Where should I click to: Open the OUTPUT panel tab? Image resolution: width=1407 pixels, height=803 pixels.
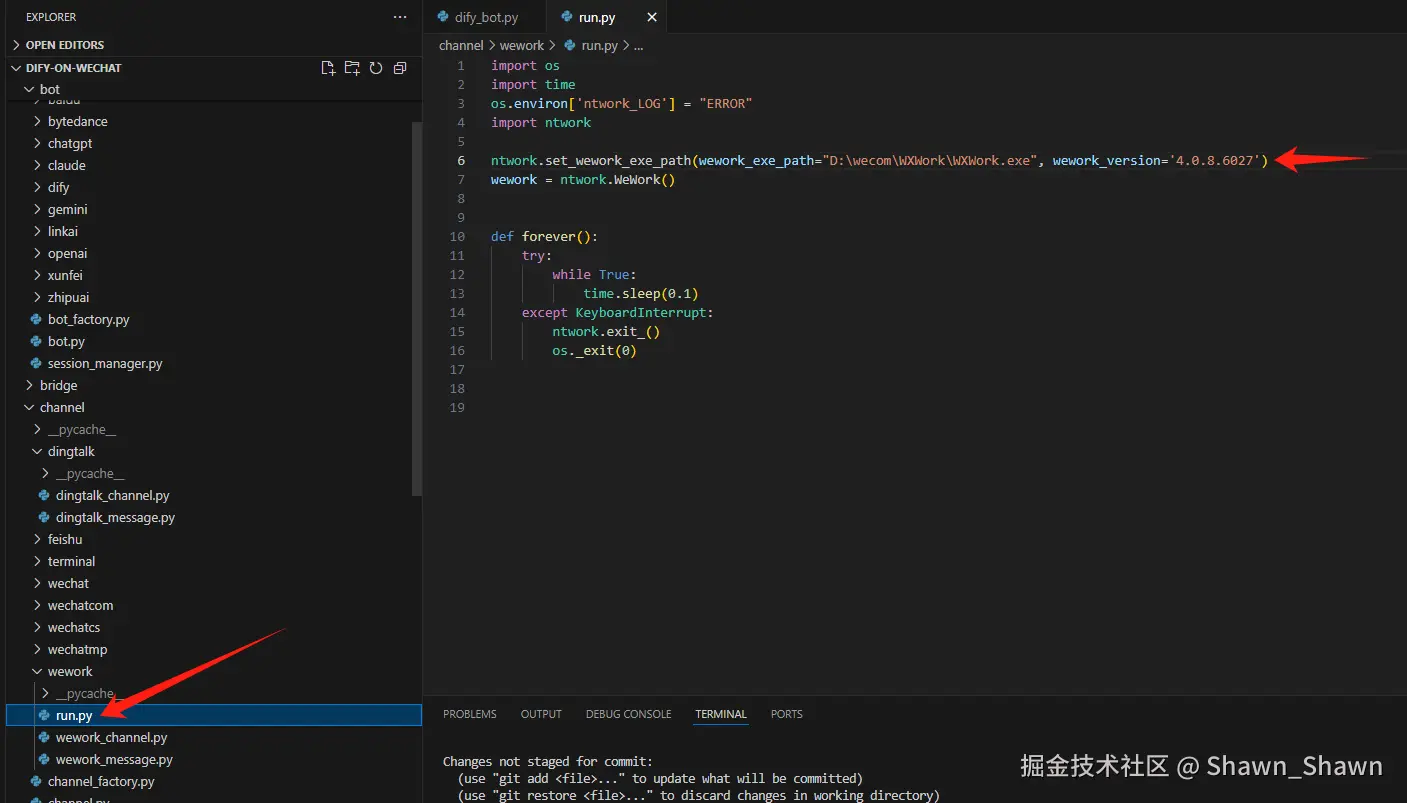[541, 714]
